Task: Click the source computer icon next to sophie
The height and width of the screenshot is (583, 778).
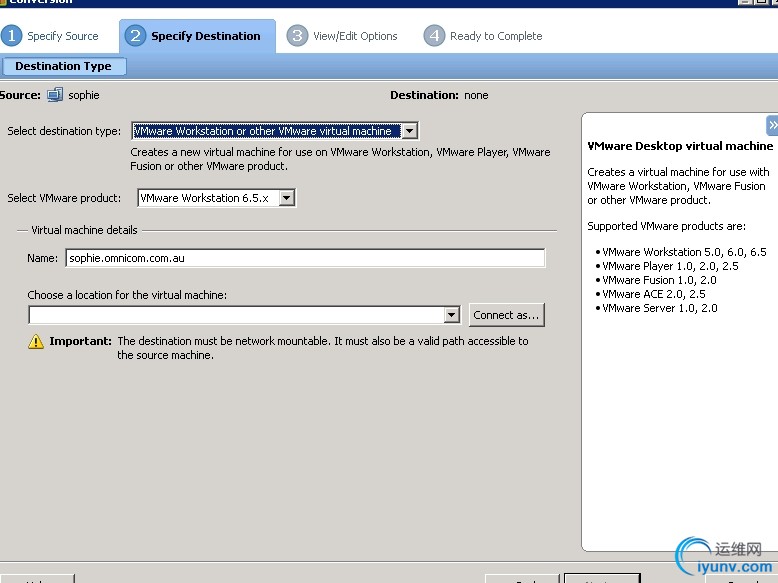Action: click(x=55, y=95)
